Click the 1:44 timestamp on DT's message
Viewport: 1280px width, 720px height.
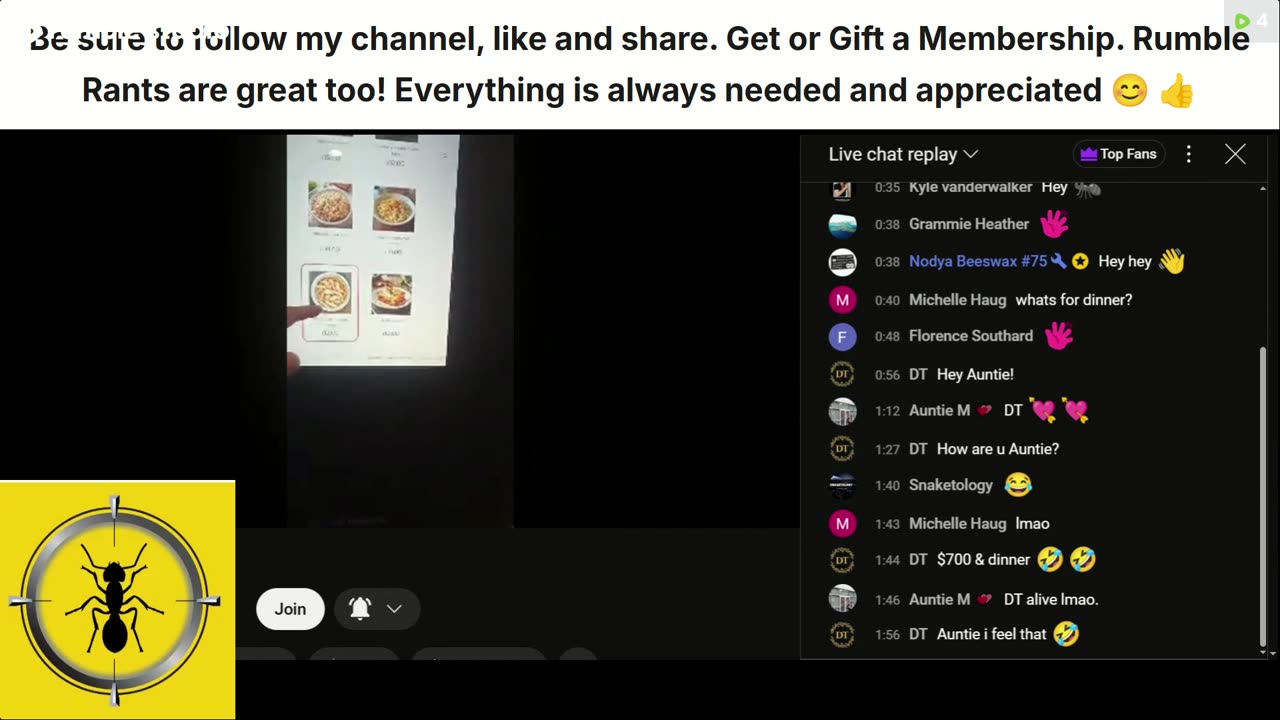tap(887, 560)
